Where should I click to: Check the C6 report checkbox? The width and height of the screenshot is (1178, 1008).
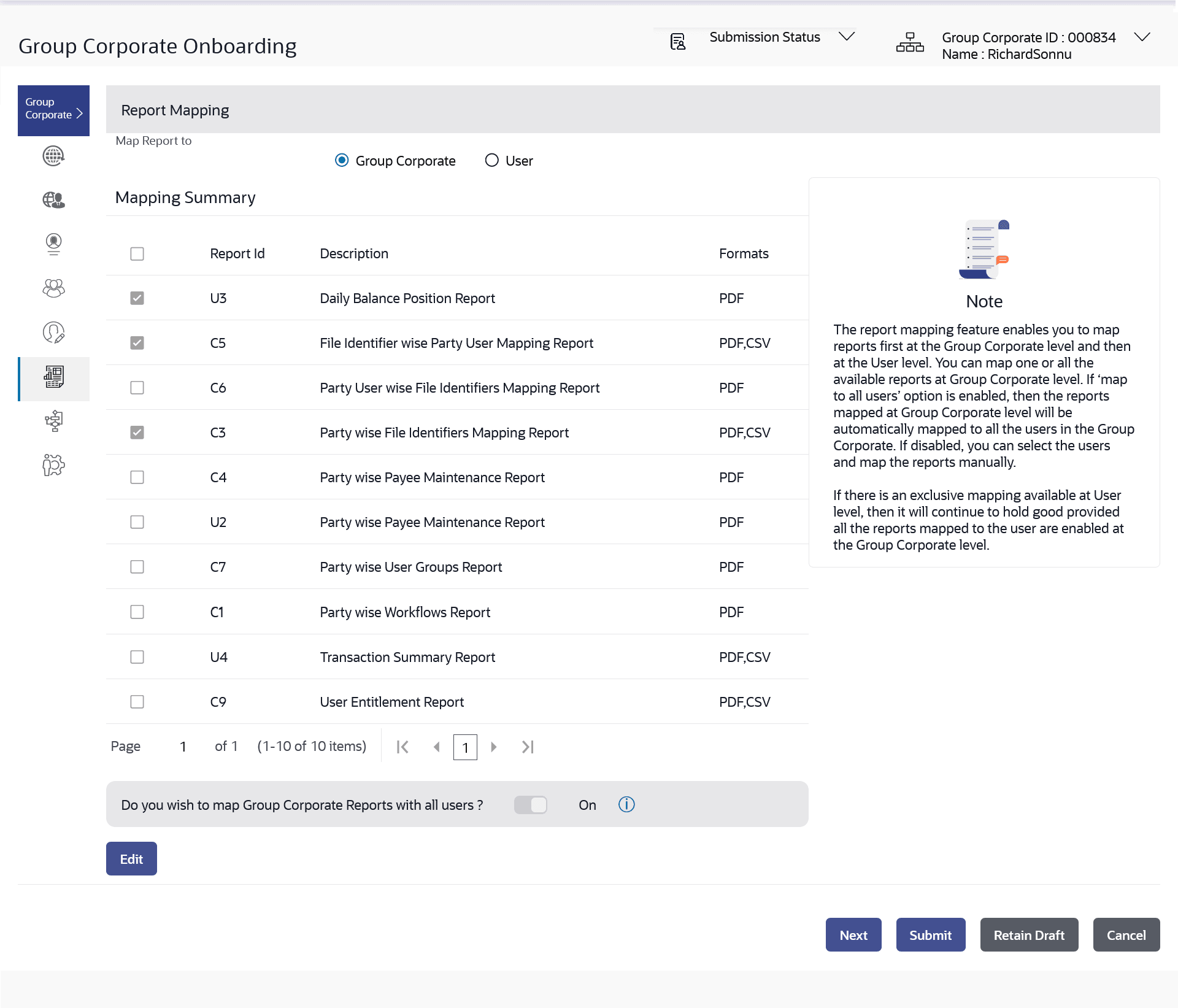pos(137,388)
